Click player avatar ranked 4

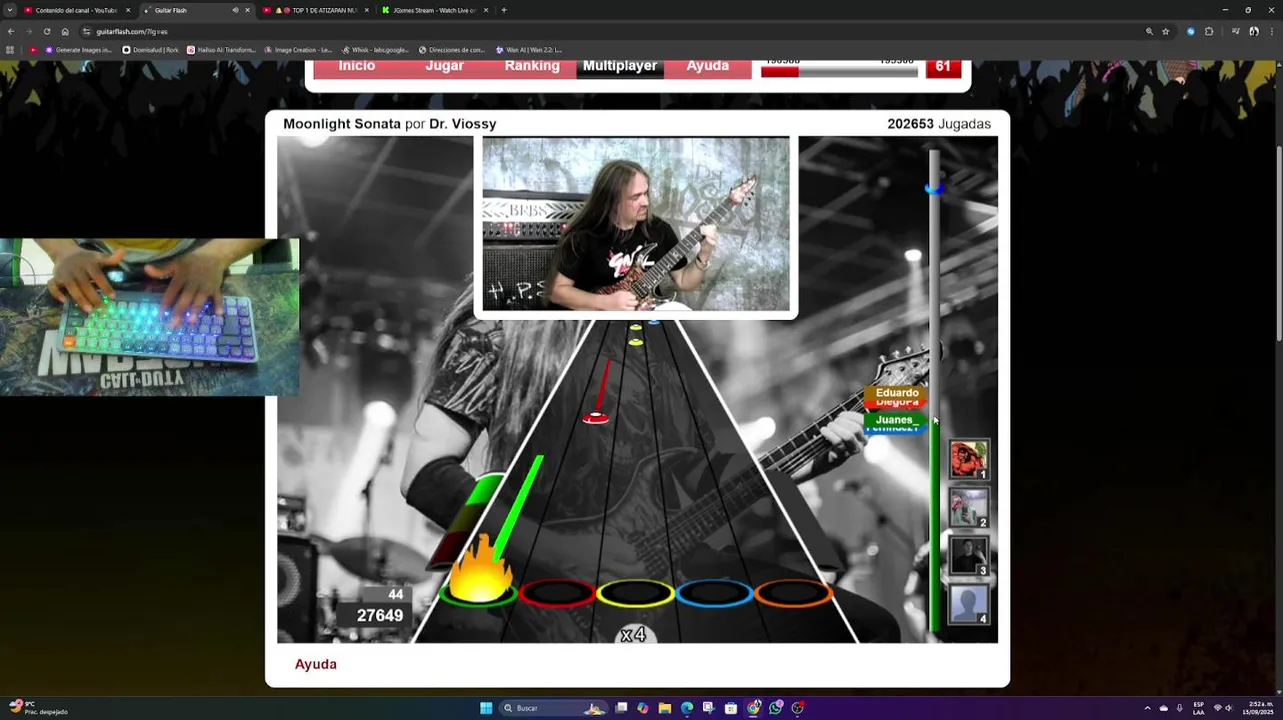tap(968, 604)
